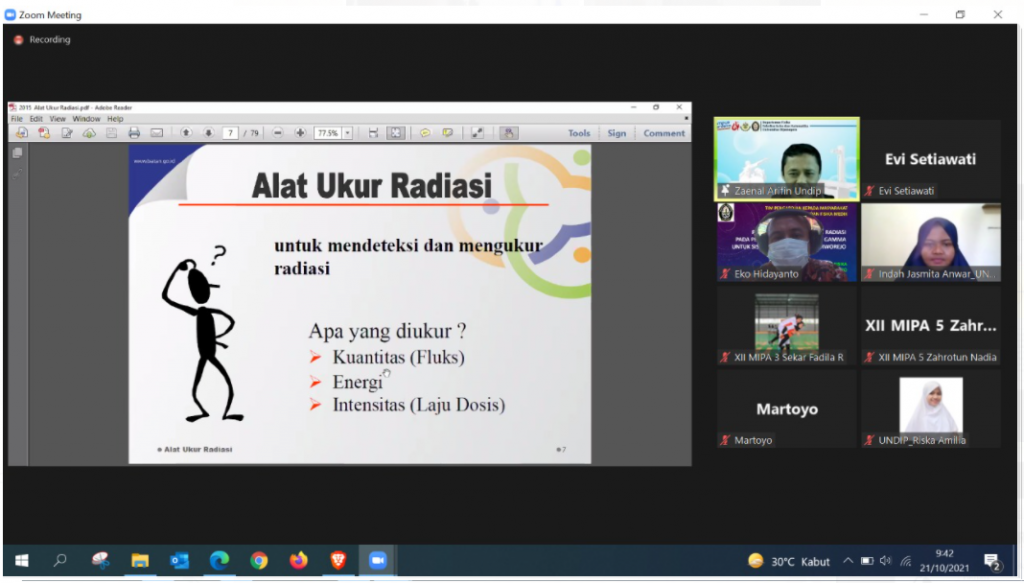Open Firefox from the taskbar

(298, 561)
